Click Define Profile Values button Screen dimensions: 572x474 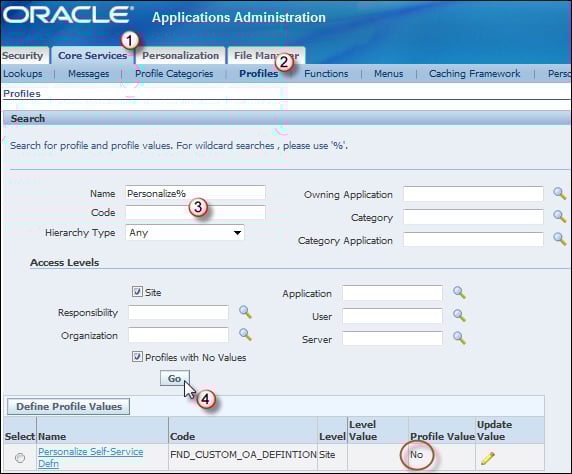tap(69, 406)
